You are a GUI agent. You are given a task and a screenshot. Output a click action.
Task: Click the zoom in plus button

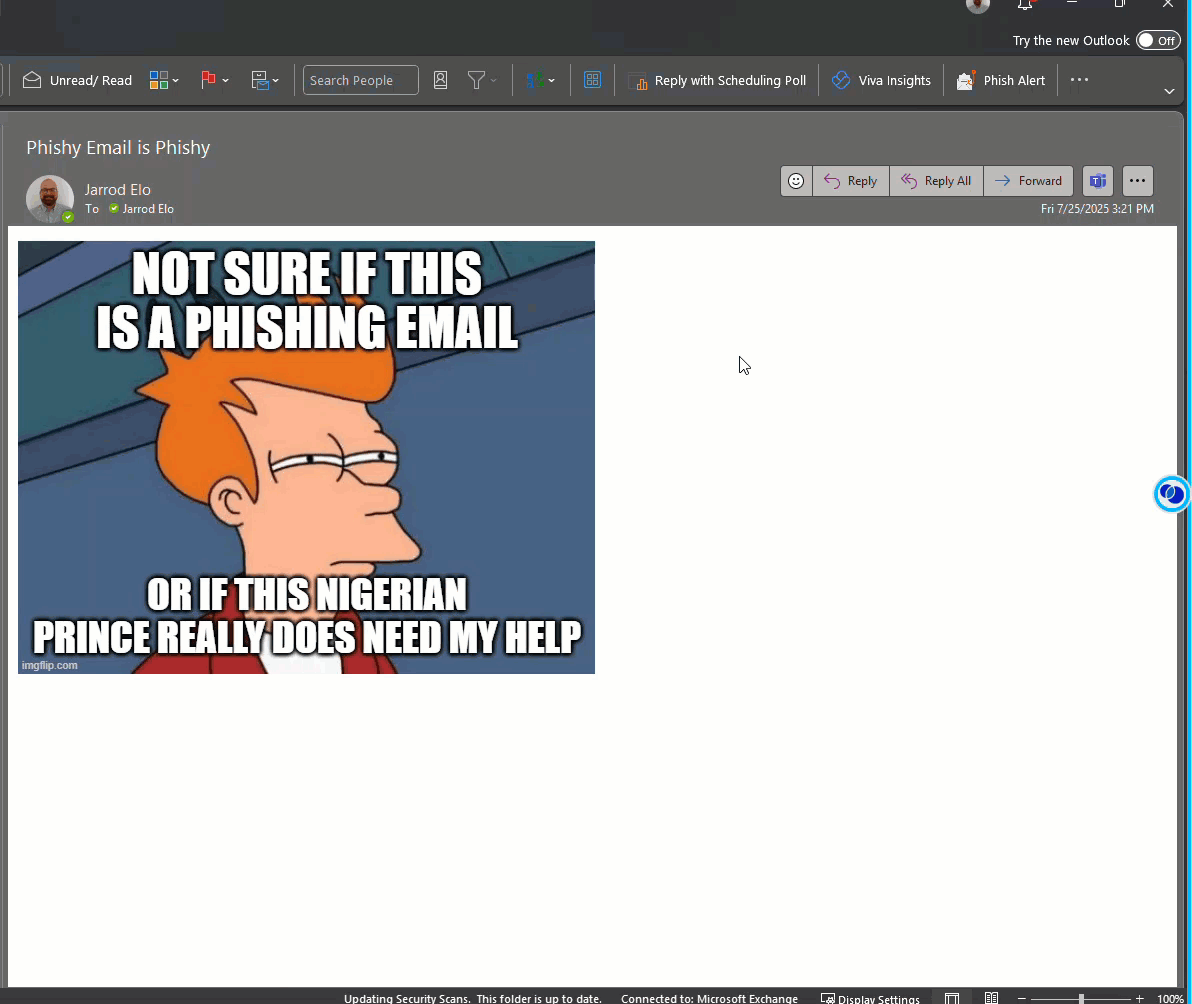tap(1140, 999)
